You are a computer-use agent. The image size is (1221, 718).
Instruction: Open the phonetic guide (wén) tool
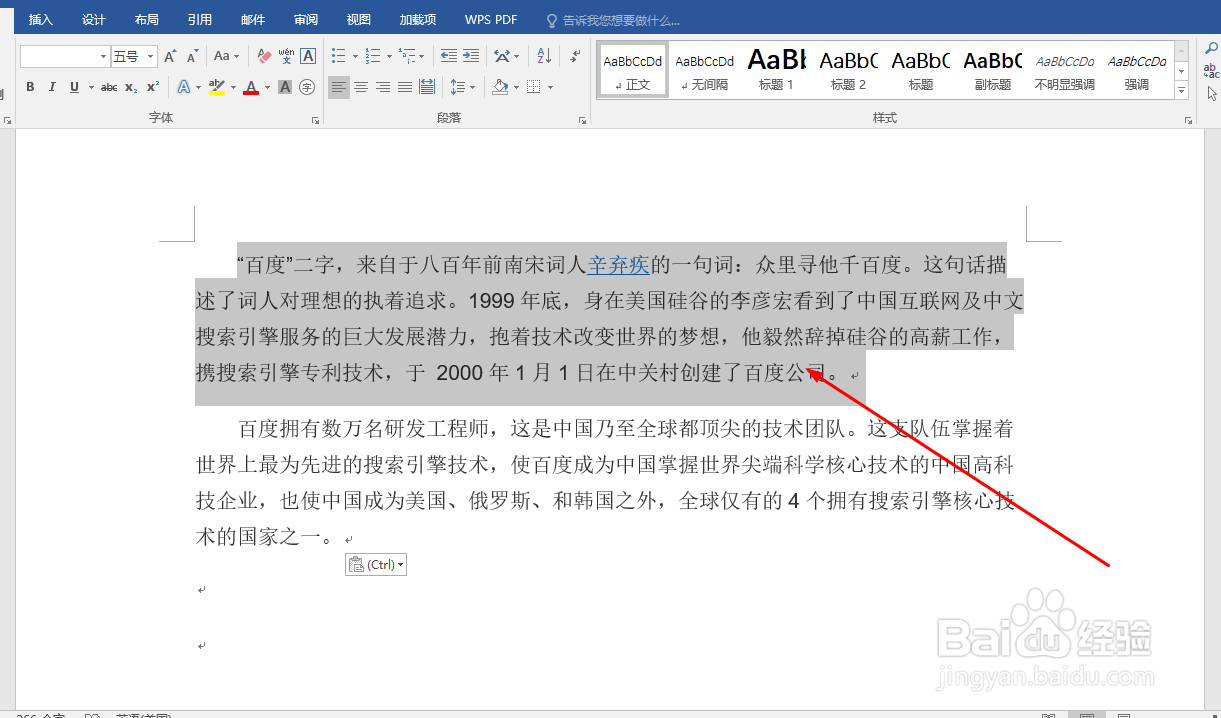[x=286, y=56]
